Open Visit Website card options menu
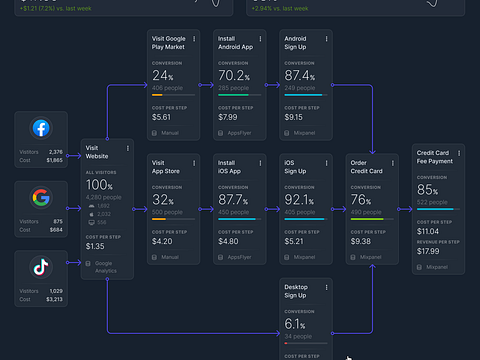 tap(128, 148)
